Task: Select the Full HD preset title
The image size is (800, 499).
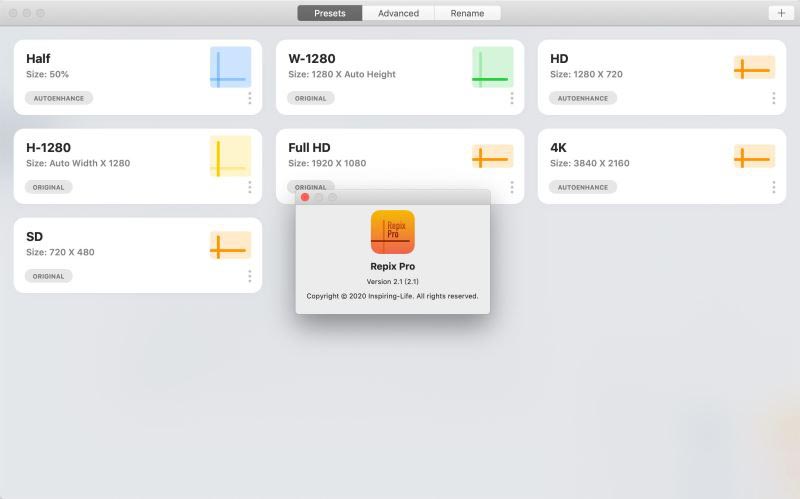Action: [309, 147]
